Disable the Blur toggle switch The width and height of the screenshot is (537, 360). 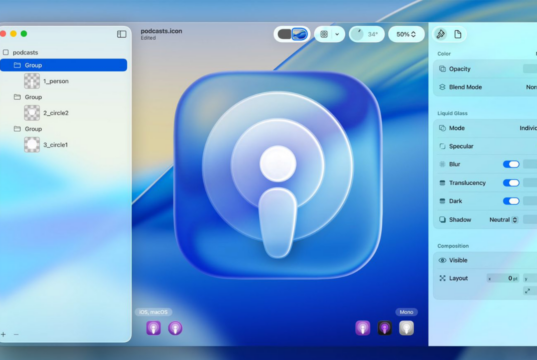coord(511,164)
